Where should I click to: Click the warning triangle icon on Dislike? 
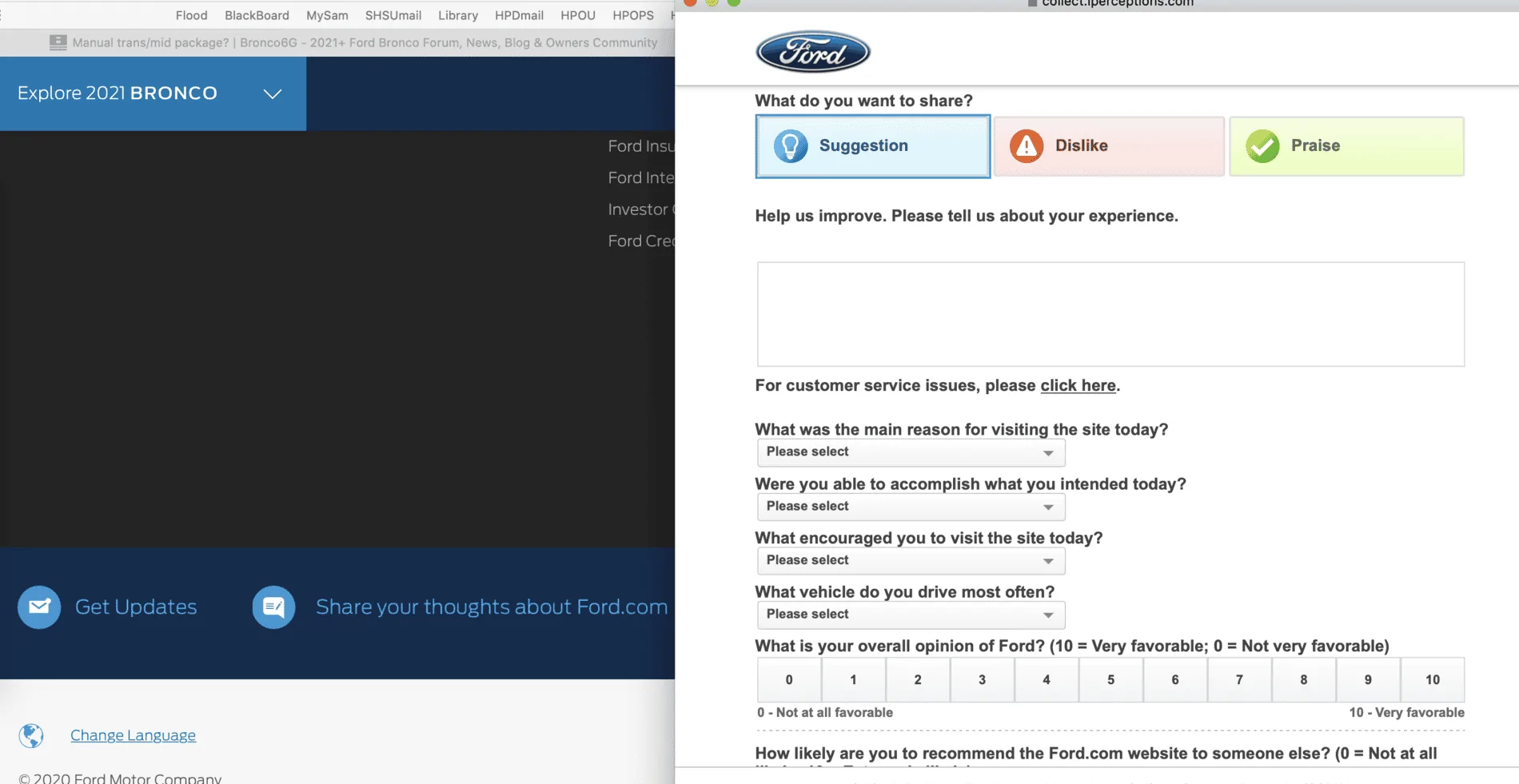tap(1027, 146)
